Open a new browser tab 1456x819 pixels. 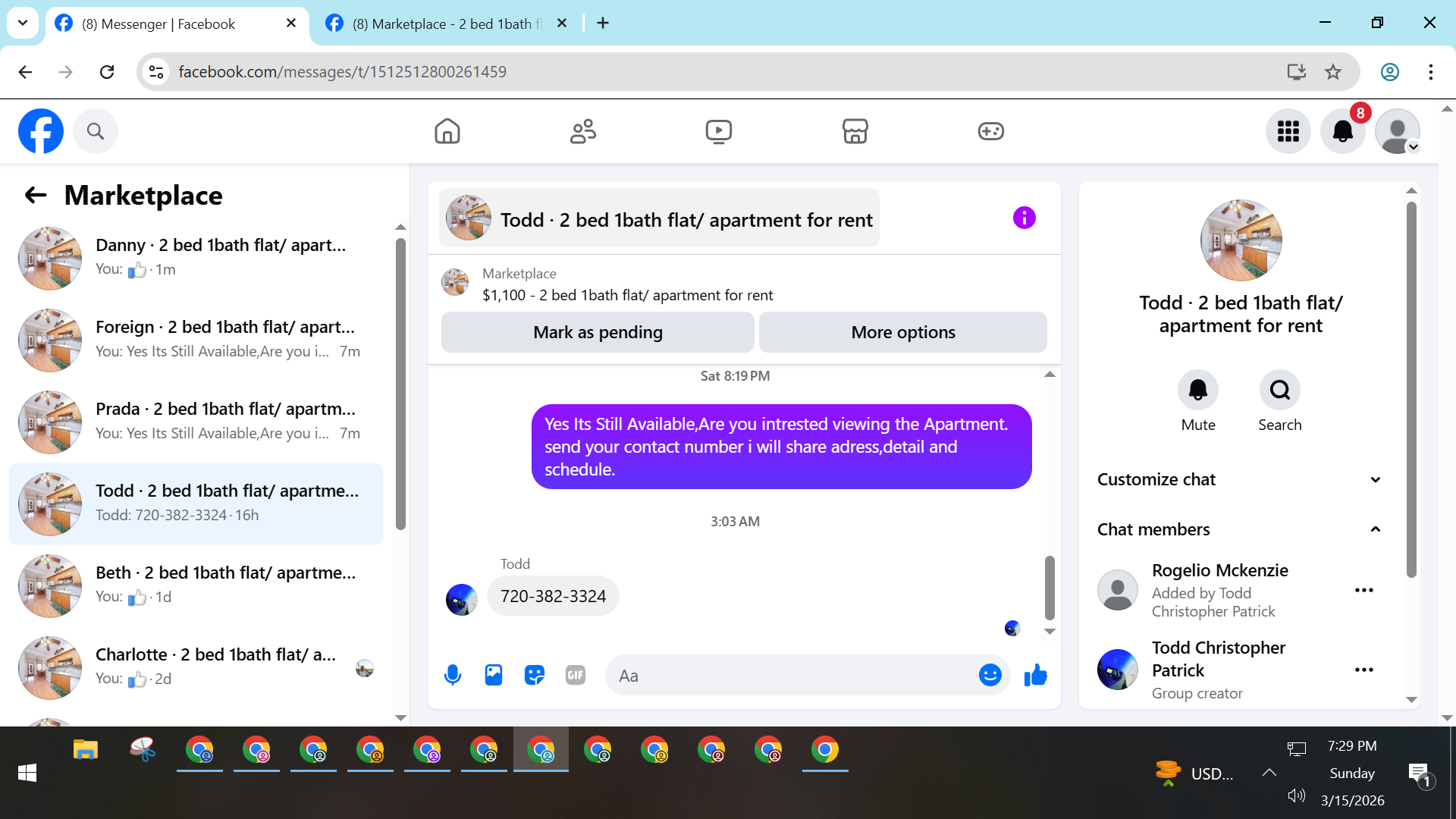coord(603,24)
